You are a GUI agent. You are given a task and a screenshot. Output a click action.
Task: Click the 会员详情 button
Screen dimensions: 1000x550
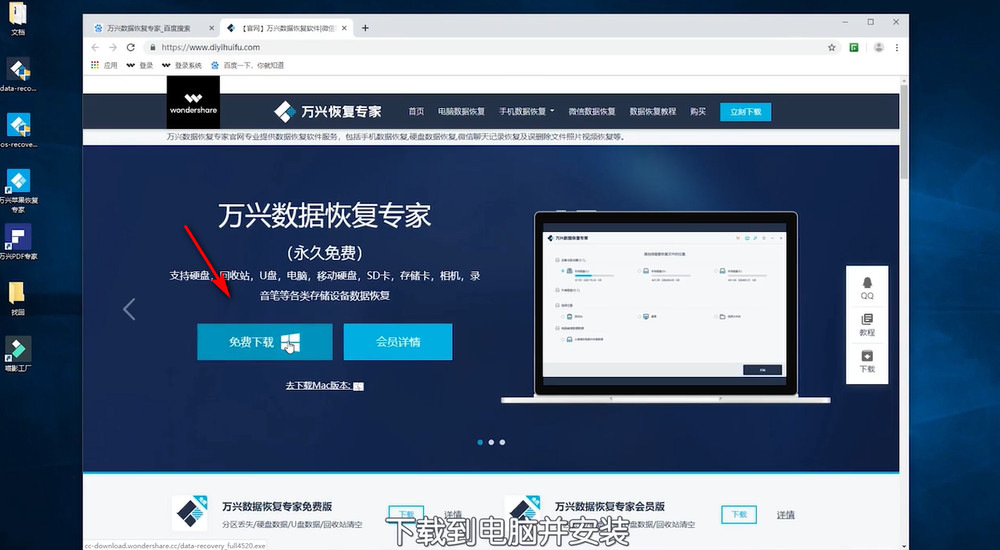click(398, 342)
